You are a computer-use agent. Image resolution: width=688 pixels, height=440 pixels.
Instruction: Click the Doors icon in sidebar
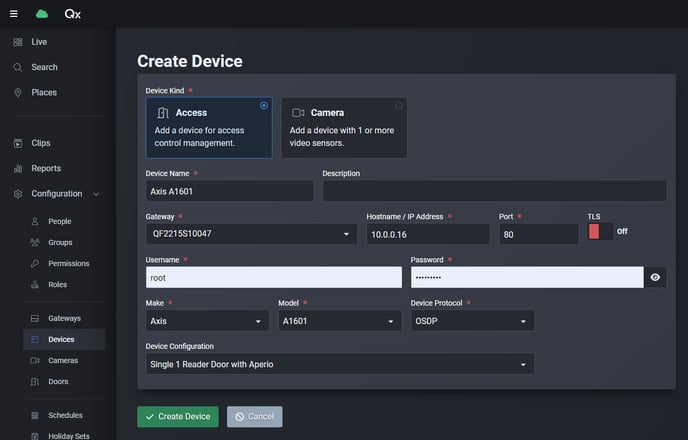click(35, 382)
